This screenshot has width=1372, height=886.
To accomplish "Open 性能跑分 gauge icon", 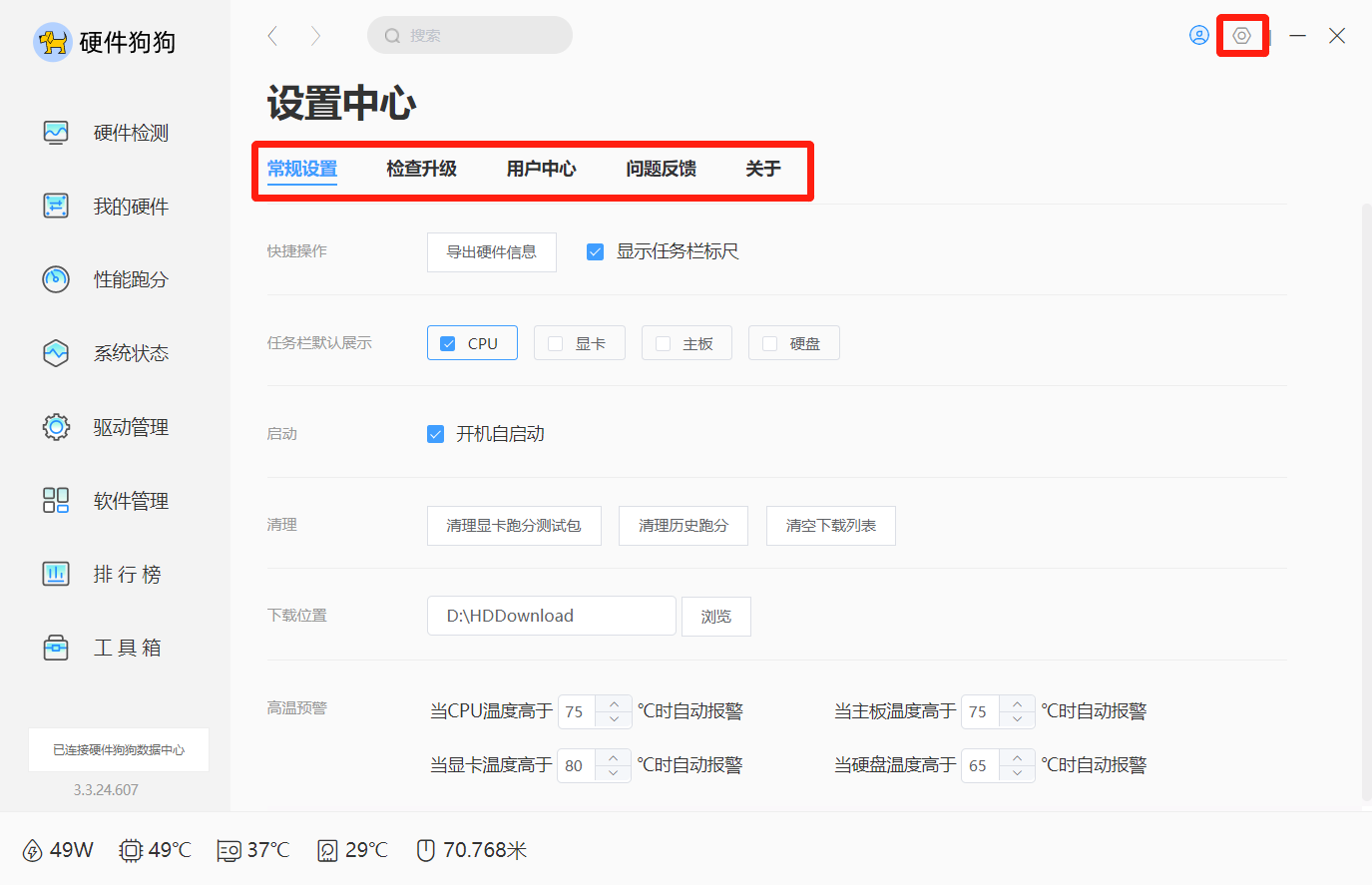I will point(56,279).
